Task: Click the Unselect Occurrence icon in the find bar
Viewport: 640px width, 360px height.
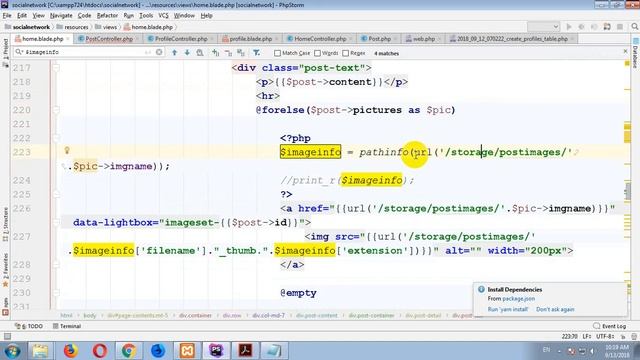Action: [228, 53]
